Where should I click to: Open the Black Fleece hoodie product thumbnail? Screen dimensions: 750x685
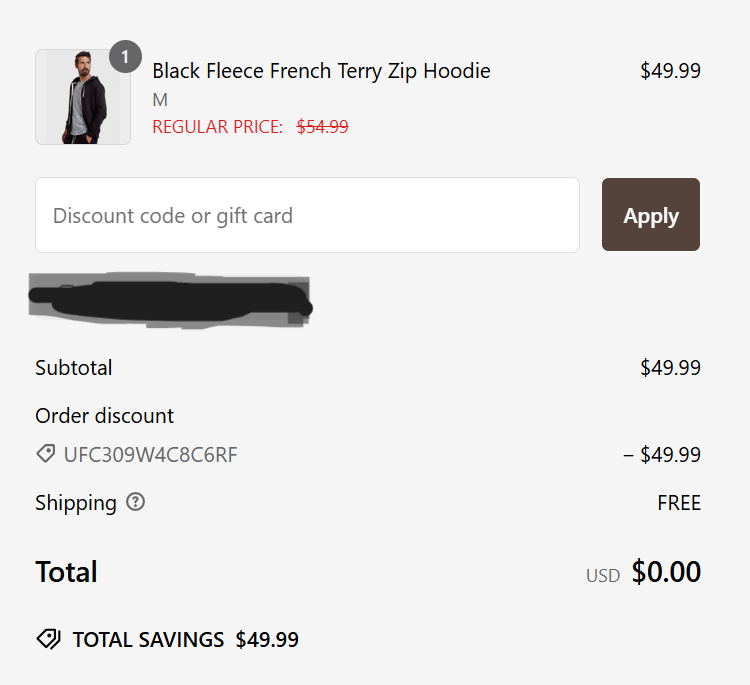point(82,98)
